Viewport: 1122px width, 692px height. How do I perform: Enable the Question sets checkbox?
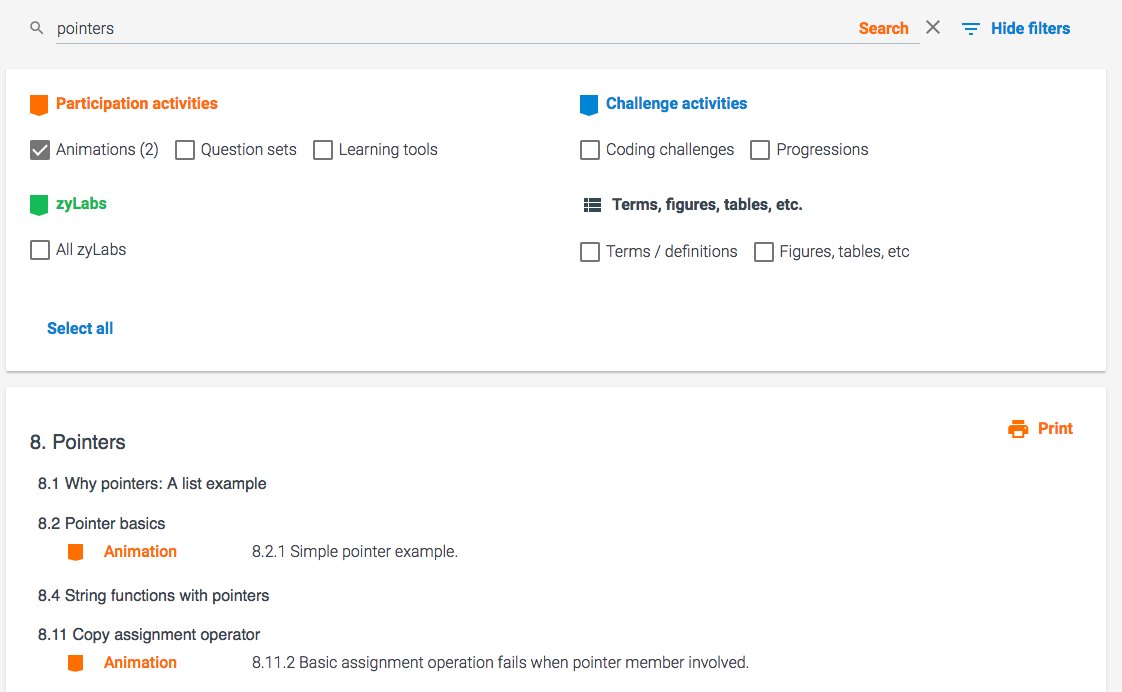(185, 150)
